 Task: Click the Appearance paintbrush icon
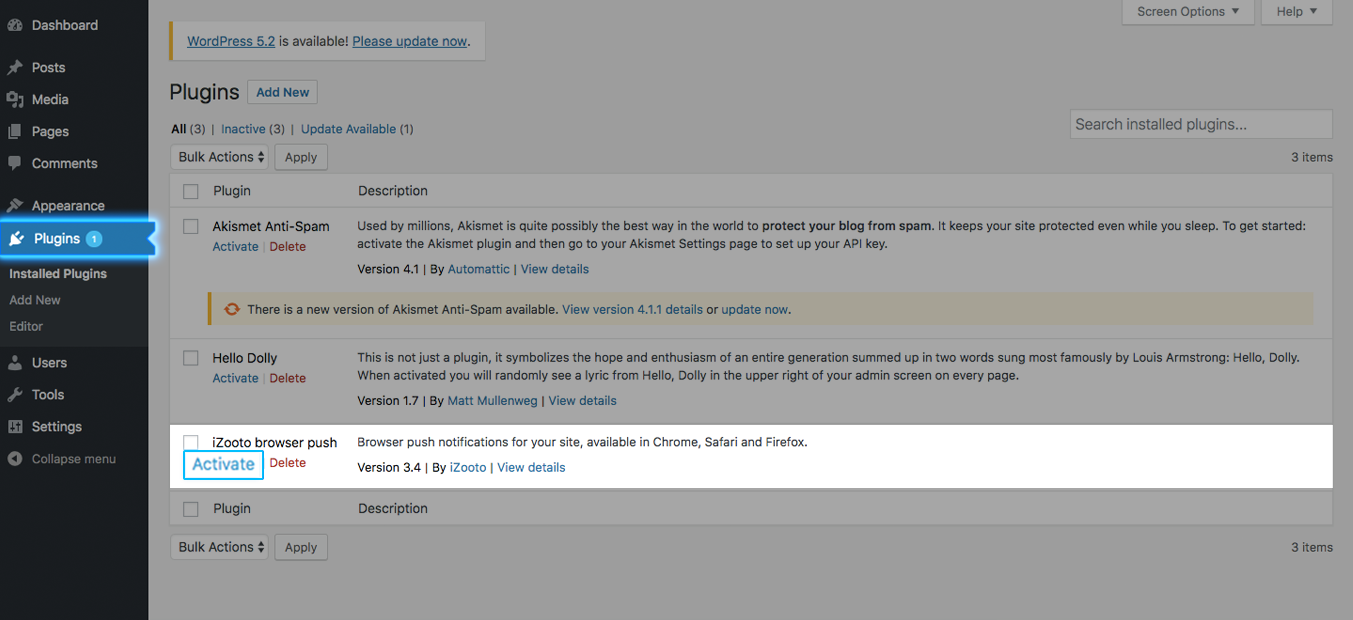point(15,206)
